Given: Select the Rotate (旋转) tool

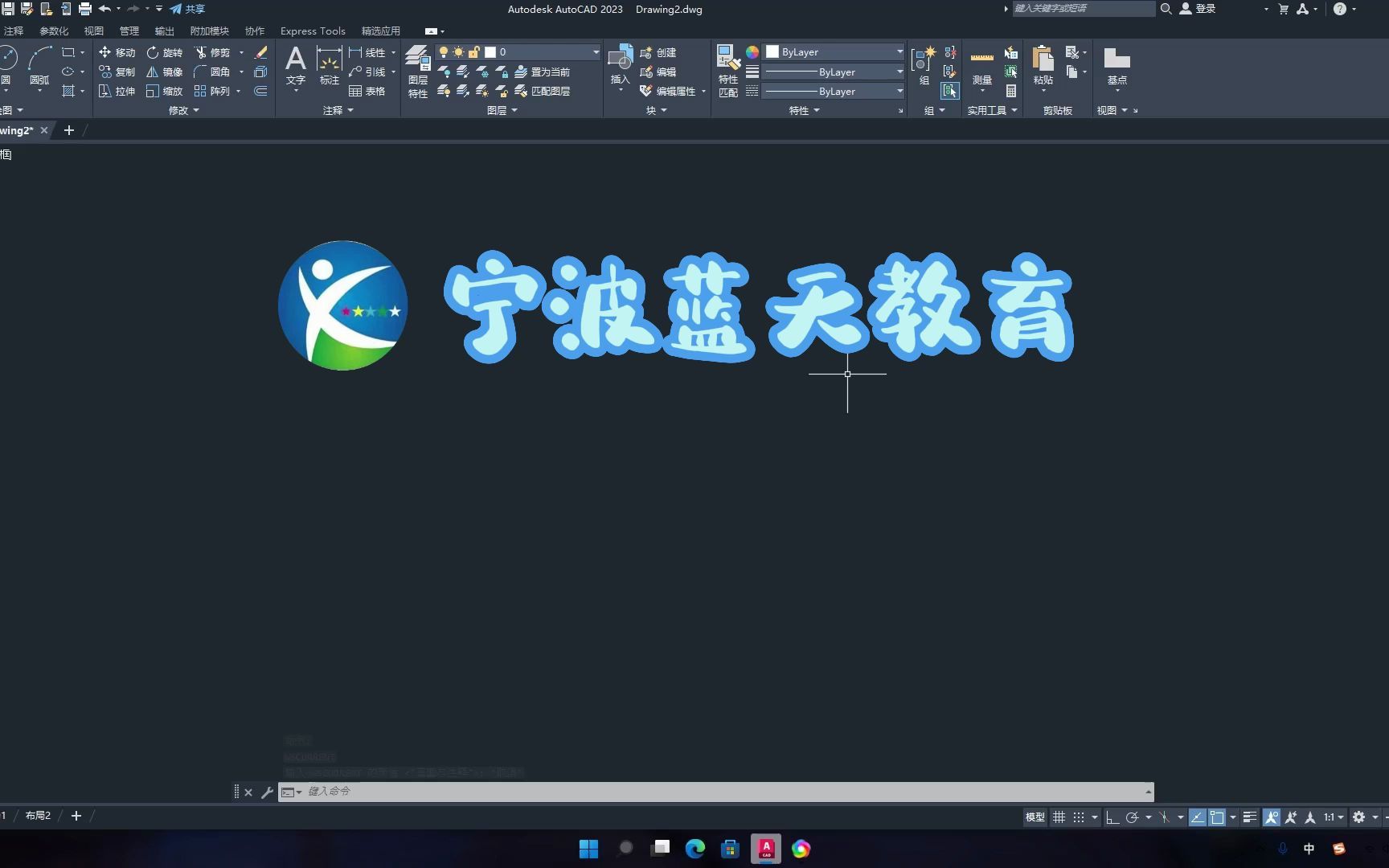Looking at the screenshot, I should click(164, 52).
